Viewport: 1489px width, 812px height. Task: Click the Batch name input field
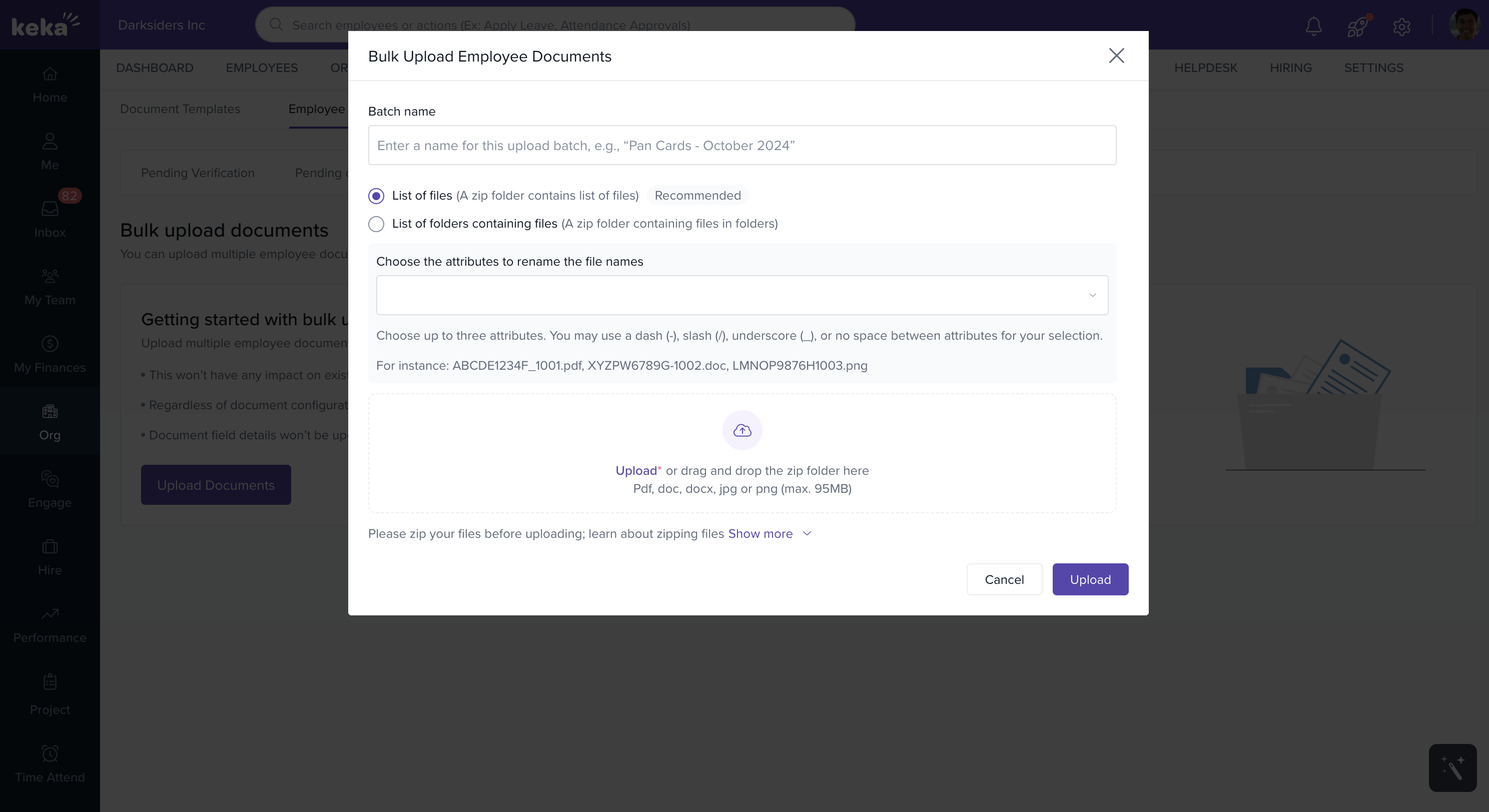point(741,145)
